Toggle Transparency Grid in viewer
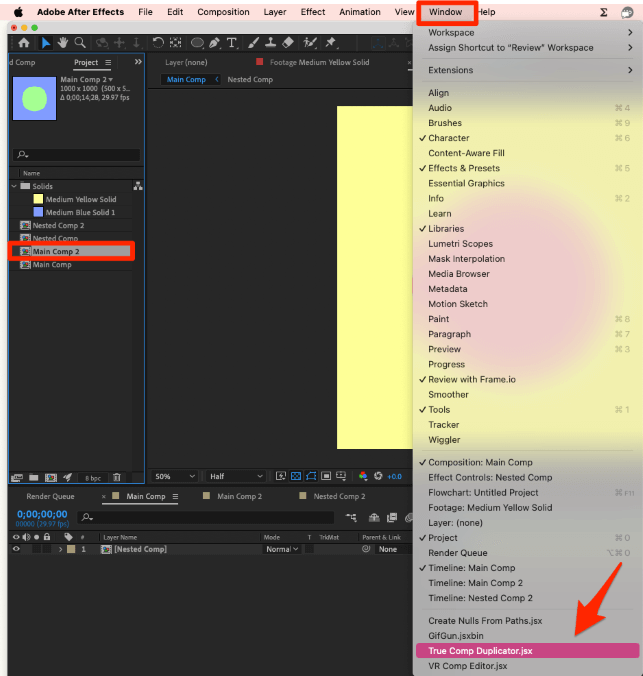Image resolution: width=643 pixels, height=676 pixels. pos(296,476)
